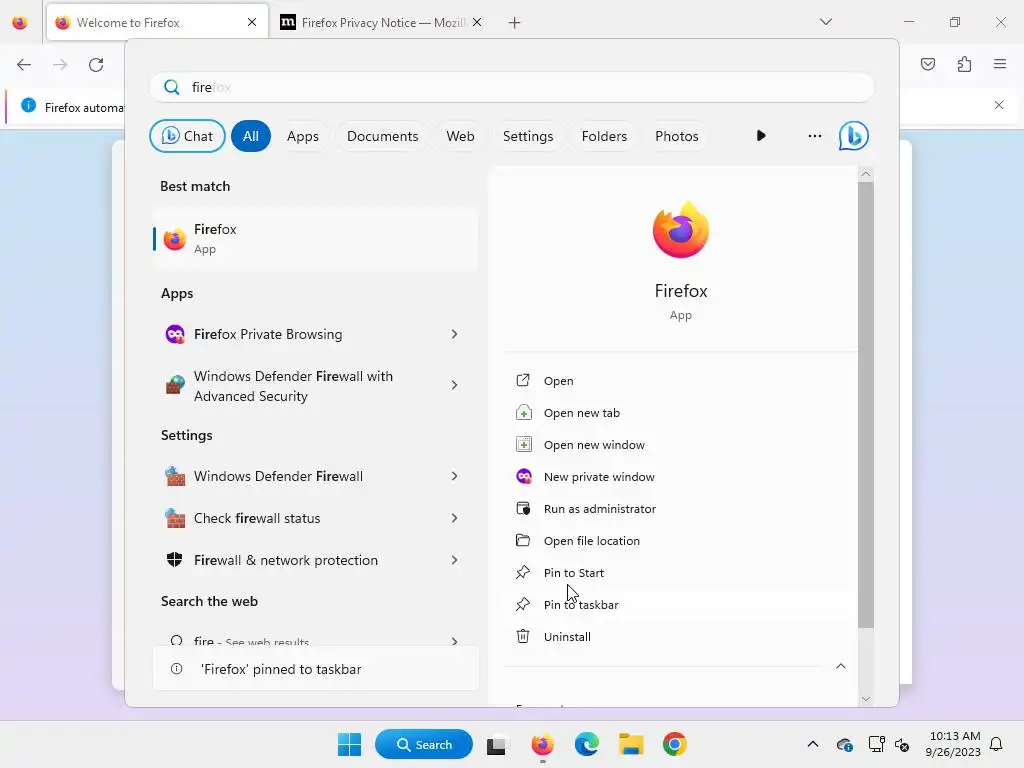Click the muted volume tray icon
The width and height of the screenshot is (1024, 768).
click(902, 744)
